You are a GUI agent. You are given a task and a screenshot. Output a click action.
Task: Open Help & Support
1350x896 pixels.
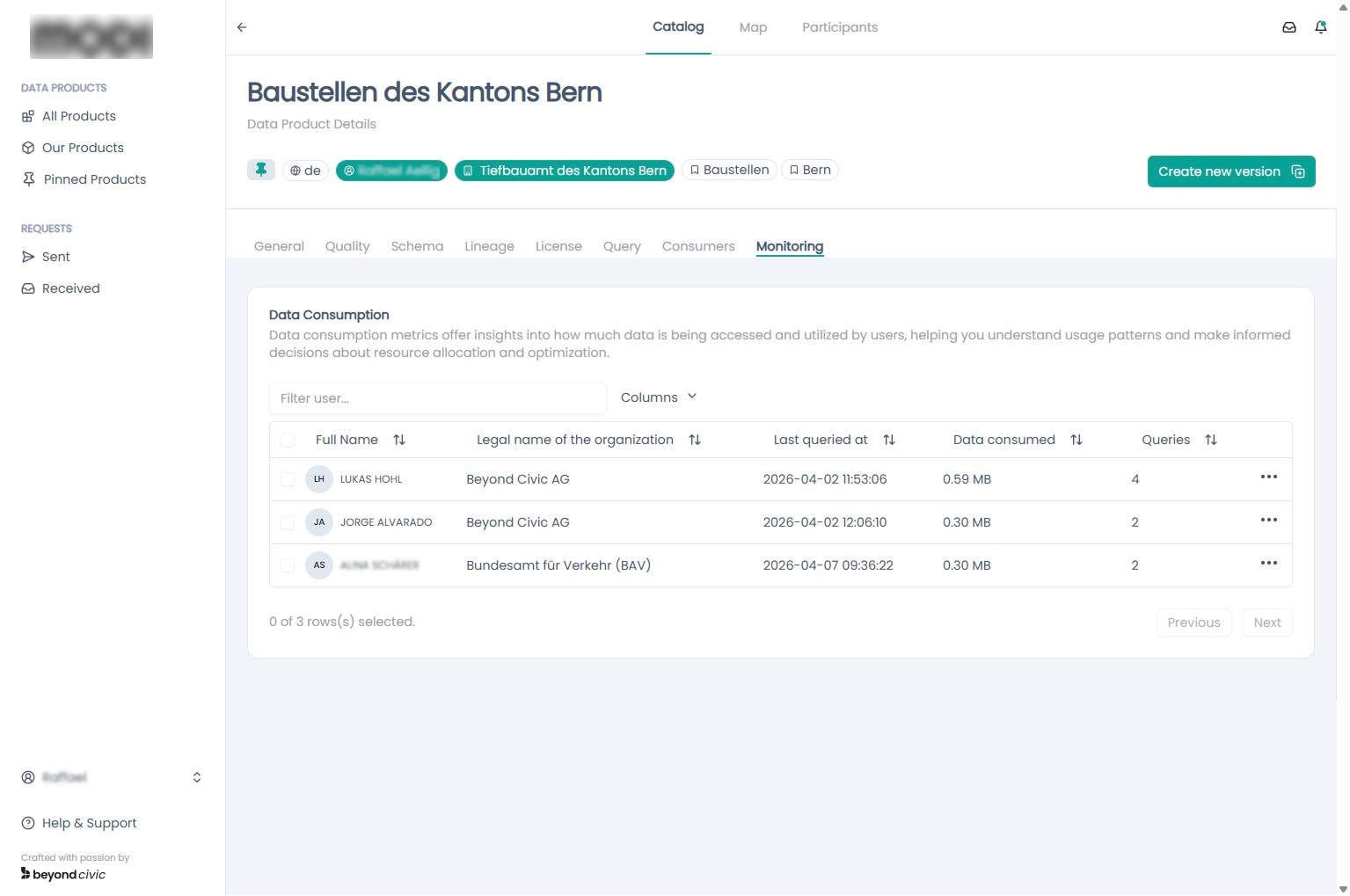tap(79, 823)
